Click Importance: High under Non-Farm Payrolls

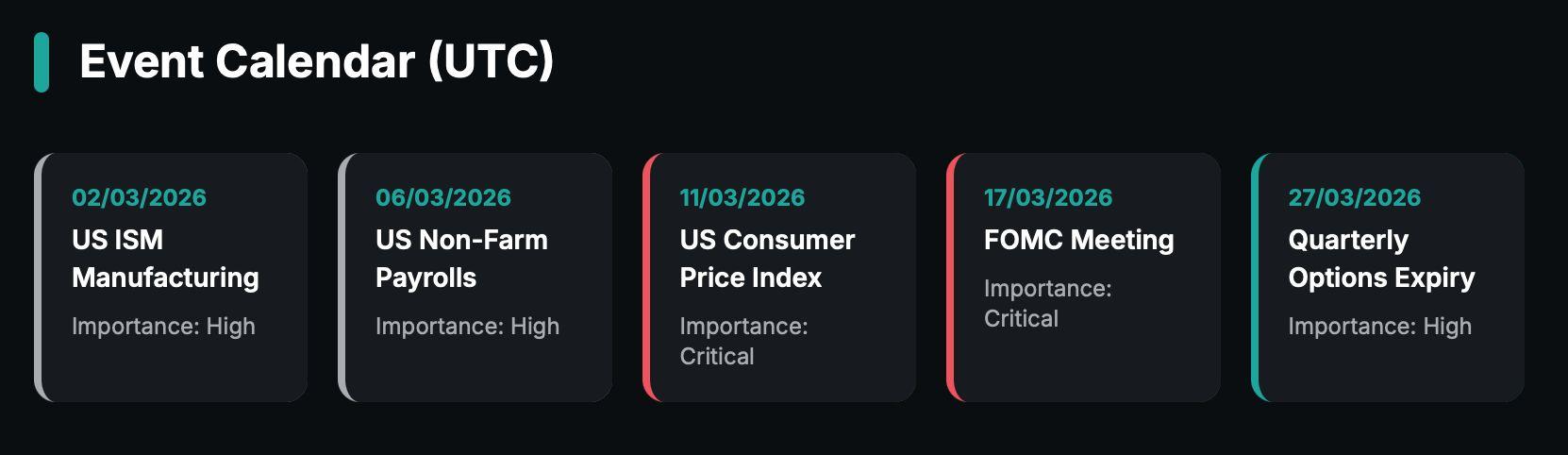pyautogui.click(x=467, y=327)
